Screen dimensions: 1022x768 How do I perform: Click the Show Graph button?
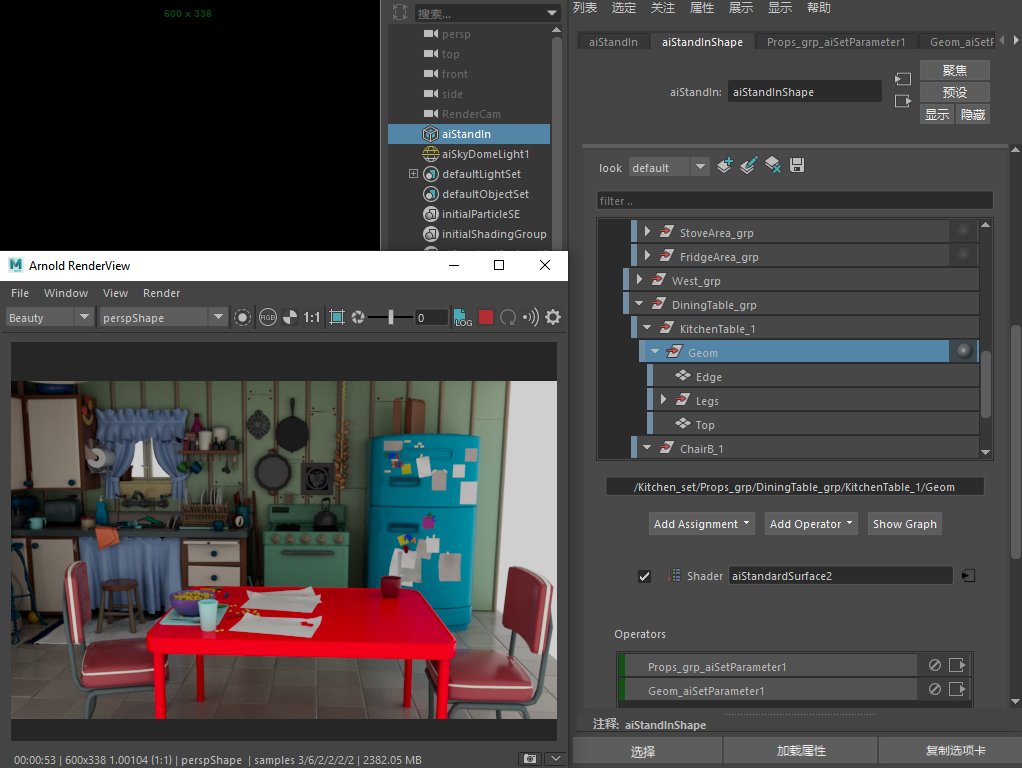(905, 524)
